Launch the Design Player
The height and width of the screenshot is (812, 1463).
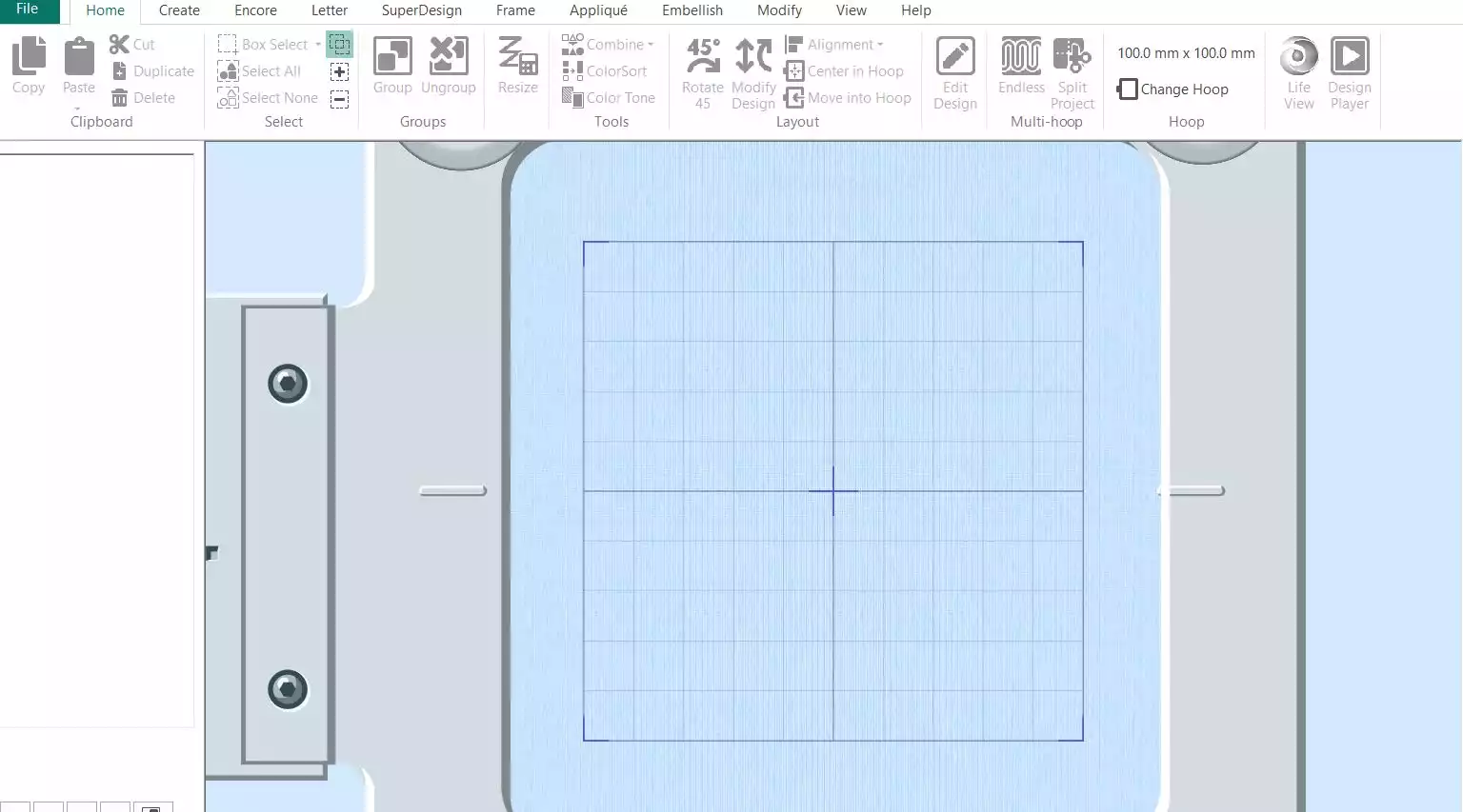coord(1350,73)
